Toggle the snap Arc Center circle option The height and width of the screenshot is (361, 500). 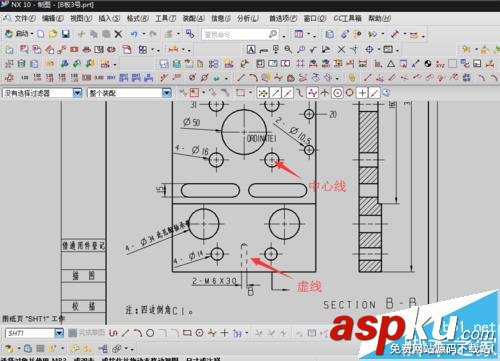pyautogui.click(x=337, y=93)
